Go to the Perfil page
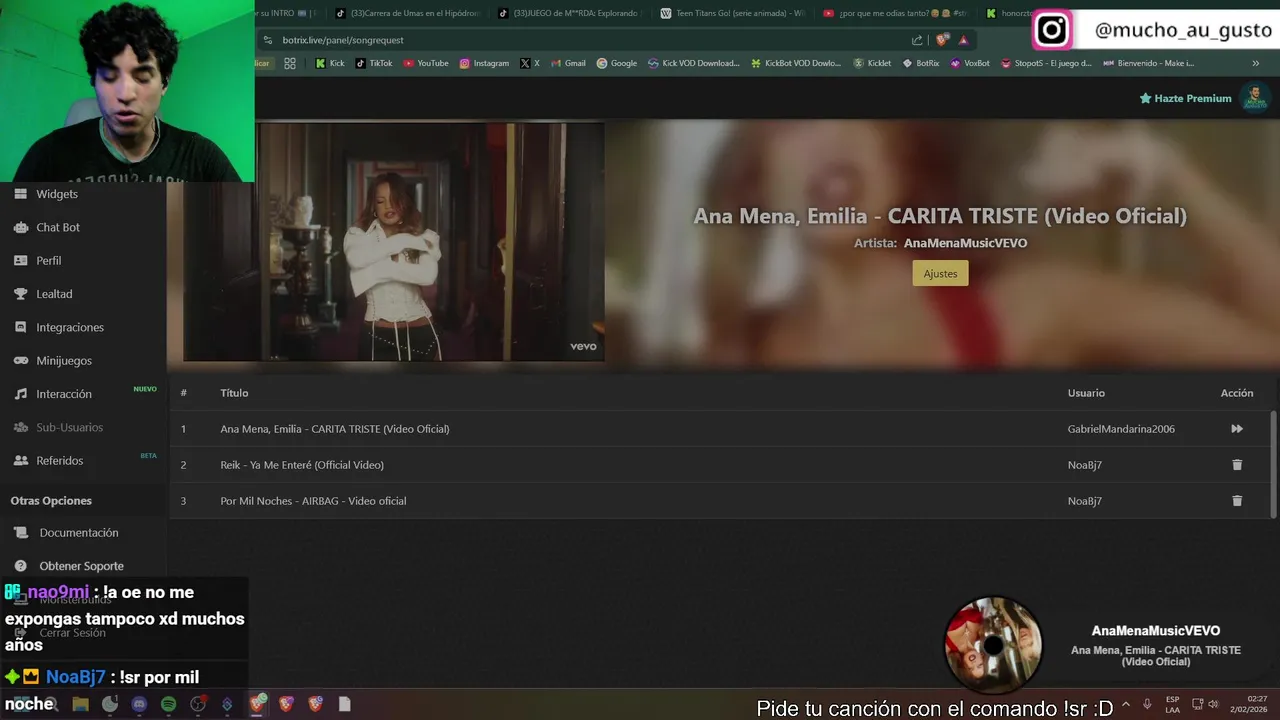Image resolution: width=1280 pixels, height=720 pixels. [x=49, y=261]
